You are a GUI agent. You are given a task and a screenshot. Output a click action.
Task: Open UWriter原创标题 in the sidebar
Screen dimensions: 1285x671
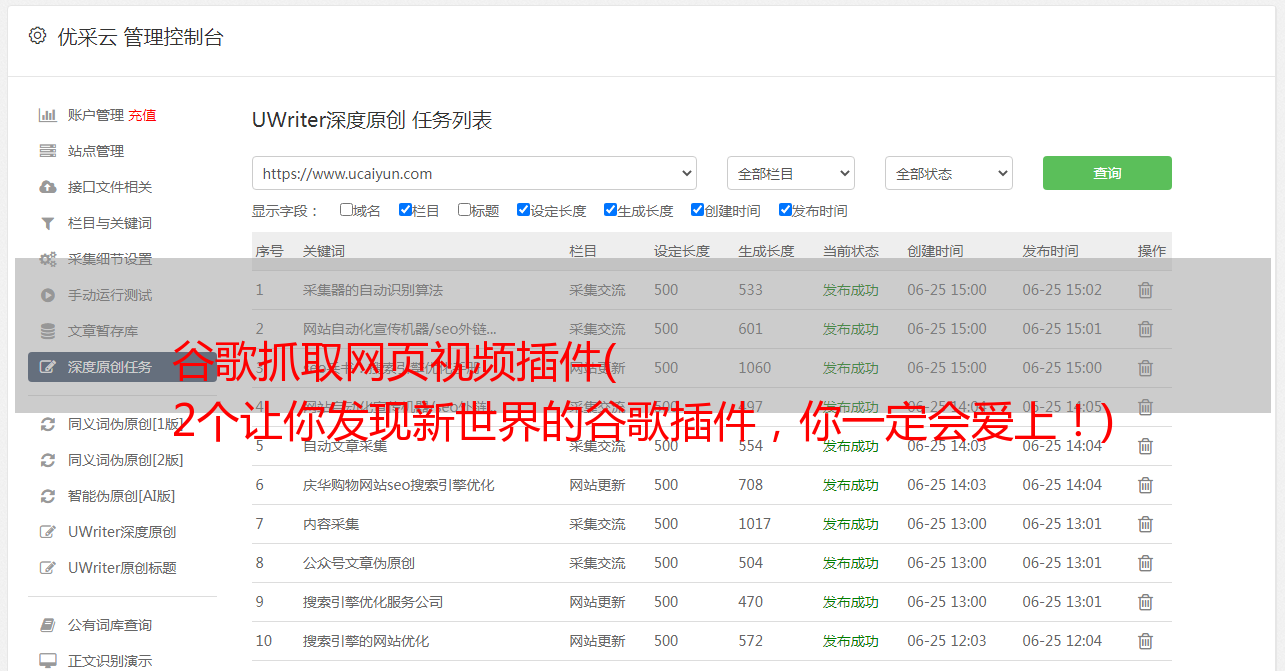[122, 568]
